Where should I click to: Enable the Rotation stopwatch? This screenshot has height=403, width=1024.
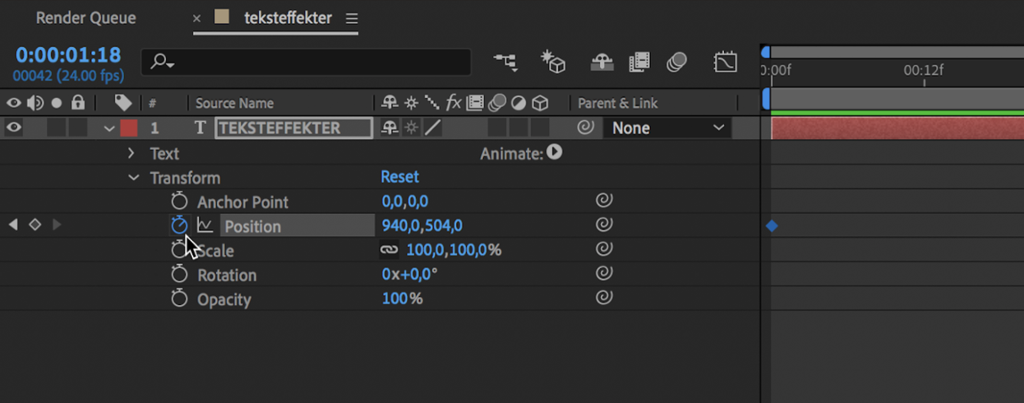179,274
